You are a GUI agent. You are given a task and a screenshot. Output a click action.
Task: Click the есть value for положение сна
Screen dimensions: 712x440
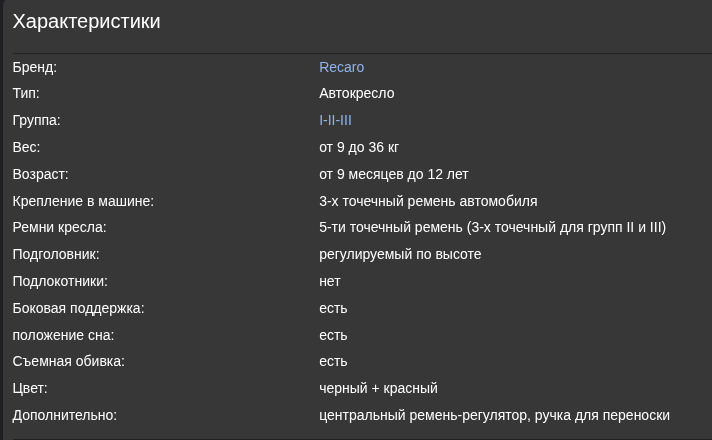pyautogui.click(x=333, y=335)
